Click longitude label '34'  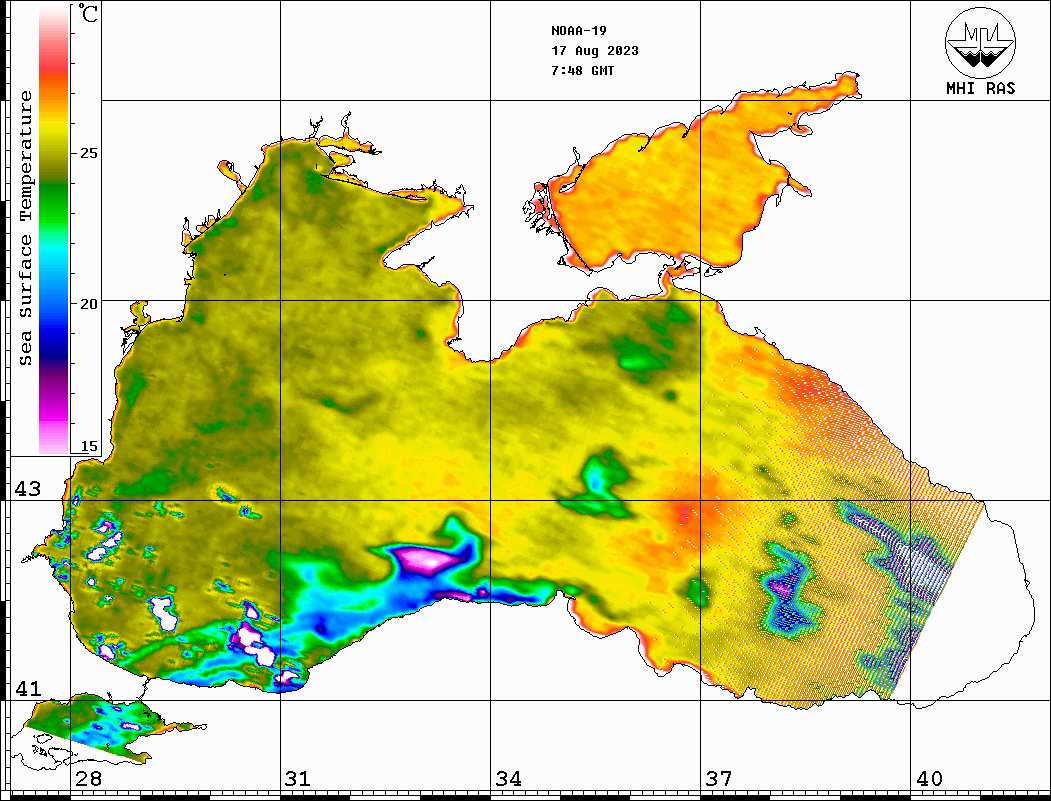pos(508,779)
